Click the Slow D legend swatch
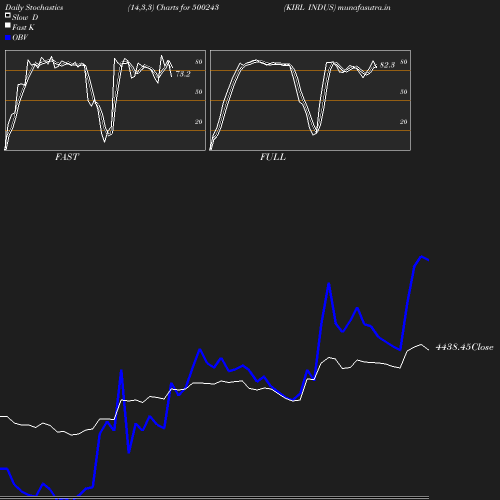This screenshot has height=500, width=500. tap(8, 15)
